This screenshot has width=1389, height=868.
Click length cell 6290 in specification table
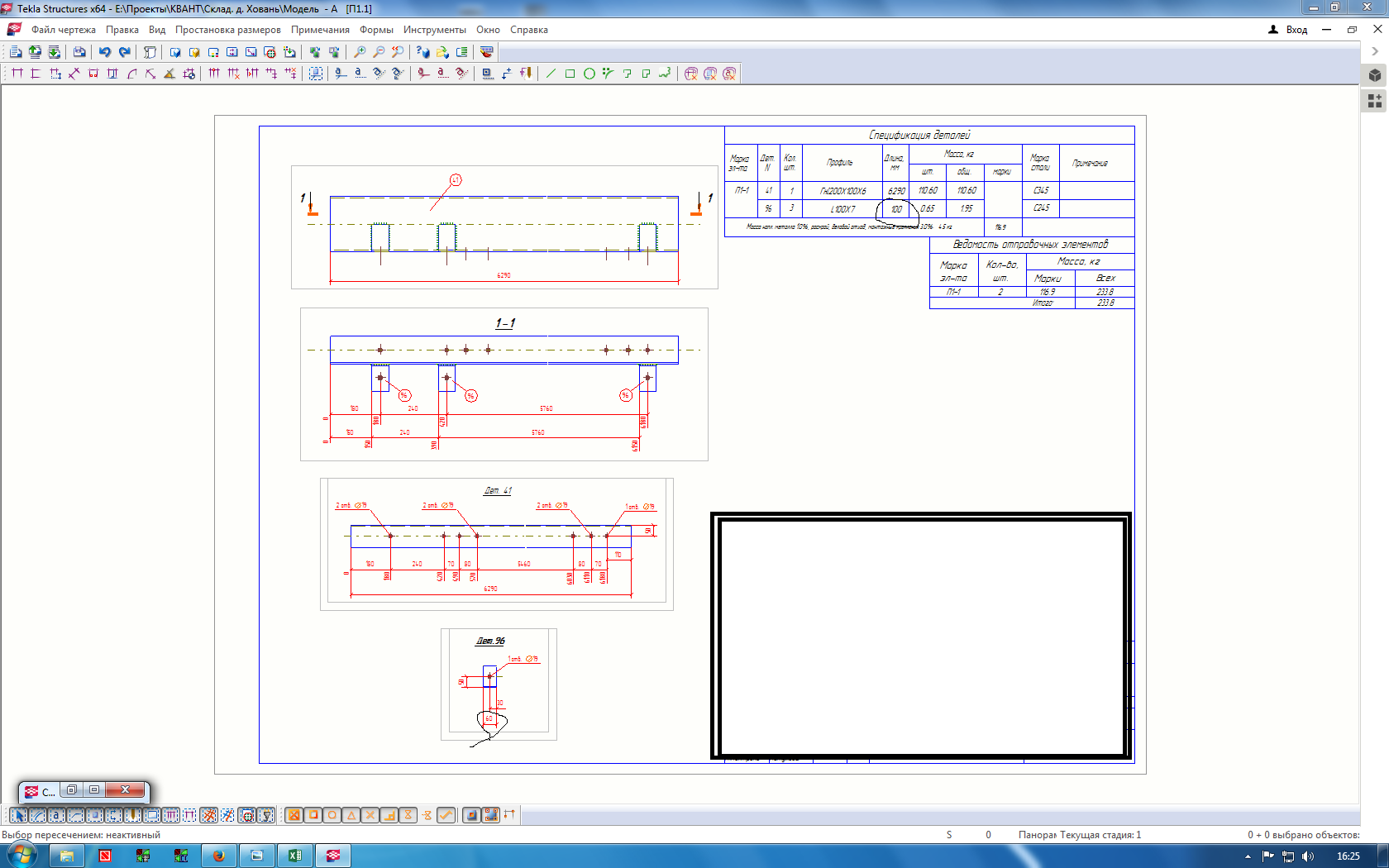[895, 191]
